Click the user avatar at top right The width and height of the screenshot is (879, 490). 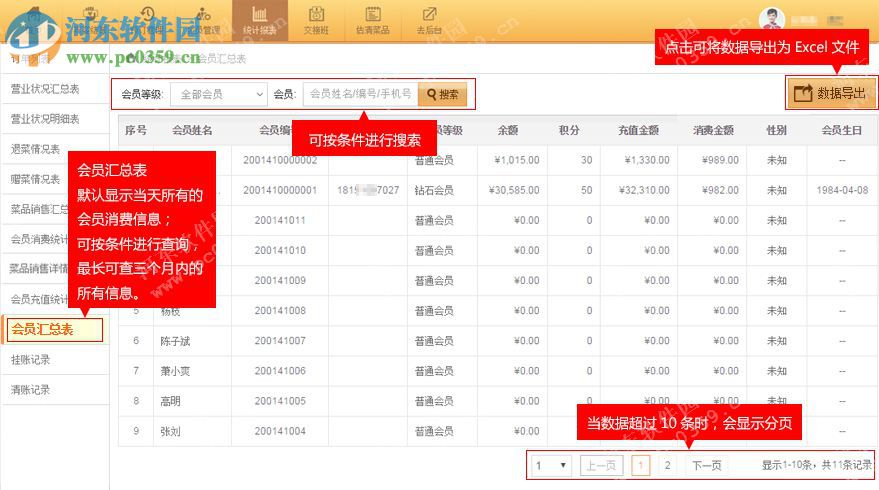coord(772,20)
